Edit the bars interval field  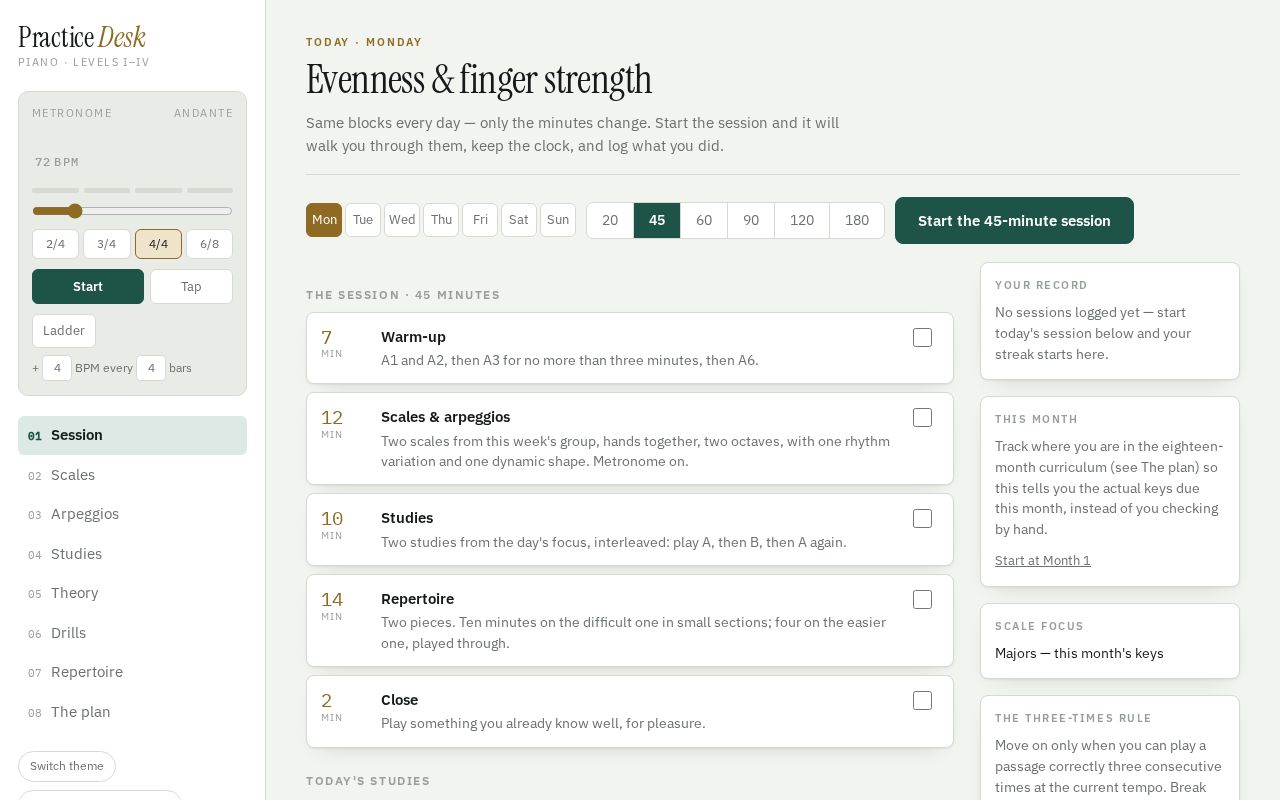click(151, 368)
